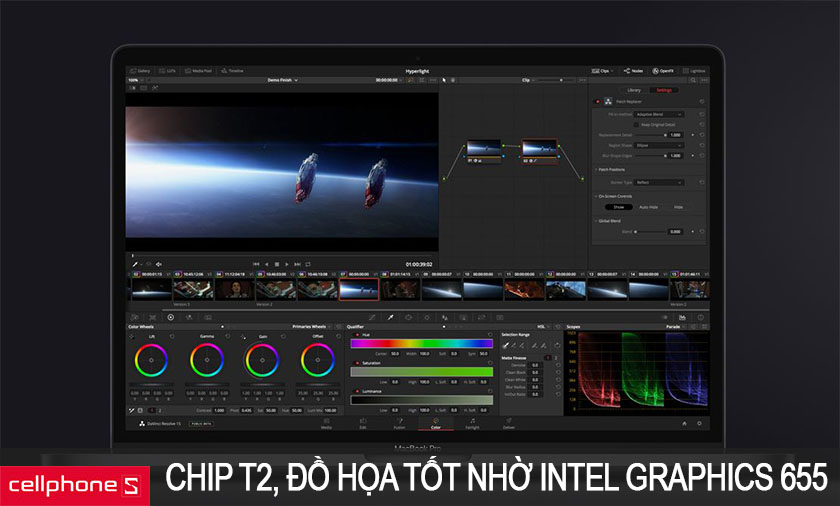
Task: Open Fill-in Method Adaptive Blend dropdown
Action: pos(659,114)
